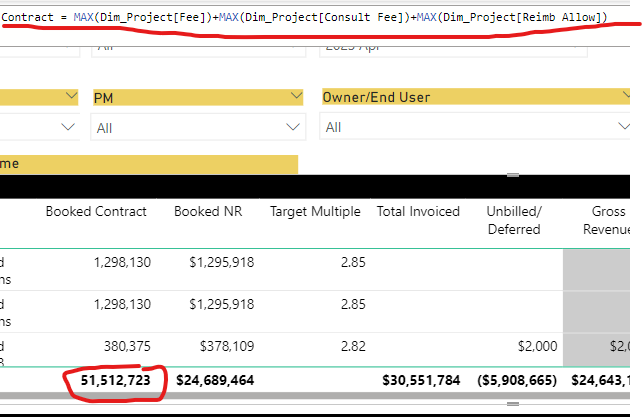
Task: Sort by Target Multiple column header
Action: tap(315, 211)
